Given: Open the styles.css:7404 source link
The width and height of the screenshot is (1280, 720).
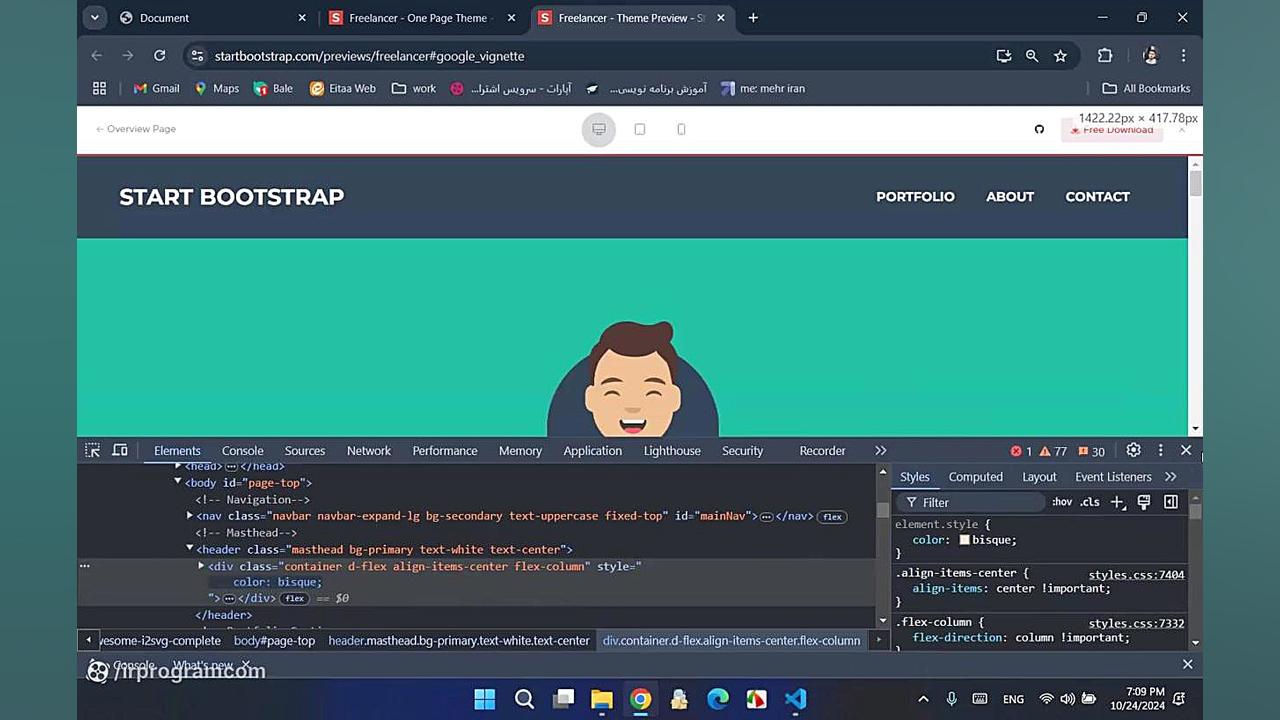Looking at the screenshot, I should [x=1136, y=575].
